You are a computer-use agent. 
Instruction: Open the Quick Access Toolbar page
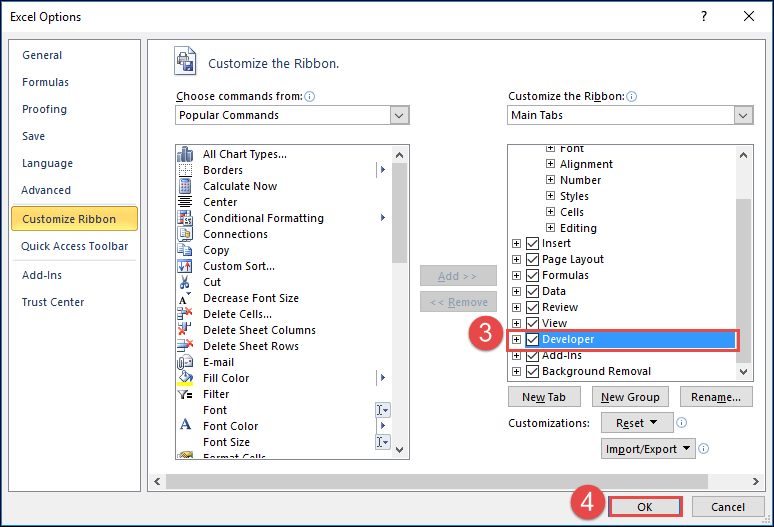[x=75, y=246]
